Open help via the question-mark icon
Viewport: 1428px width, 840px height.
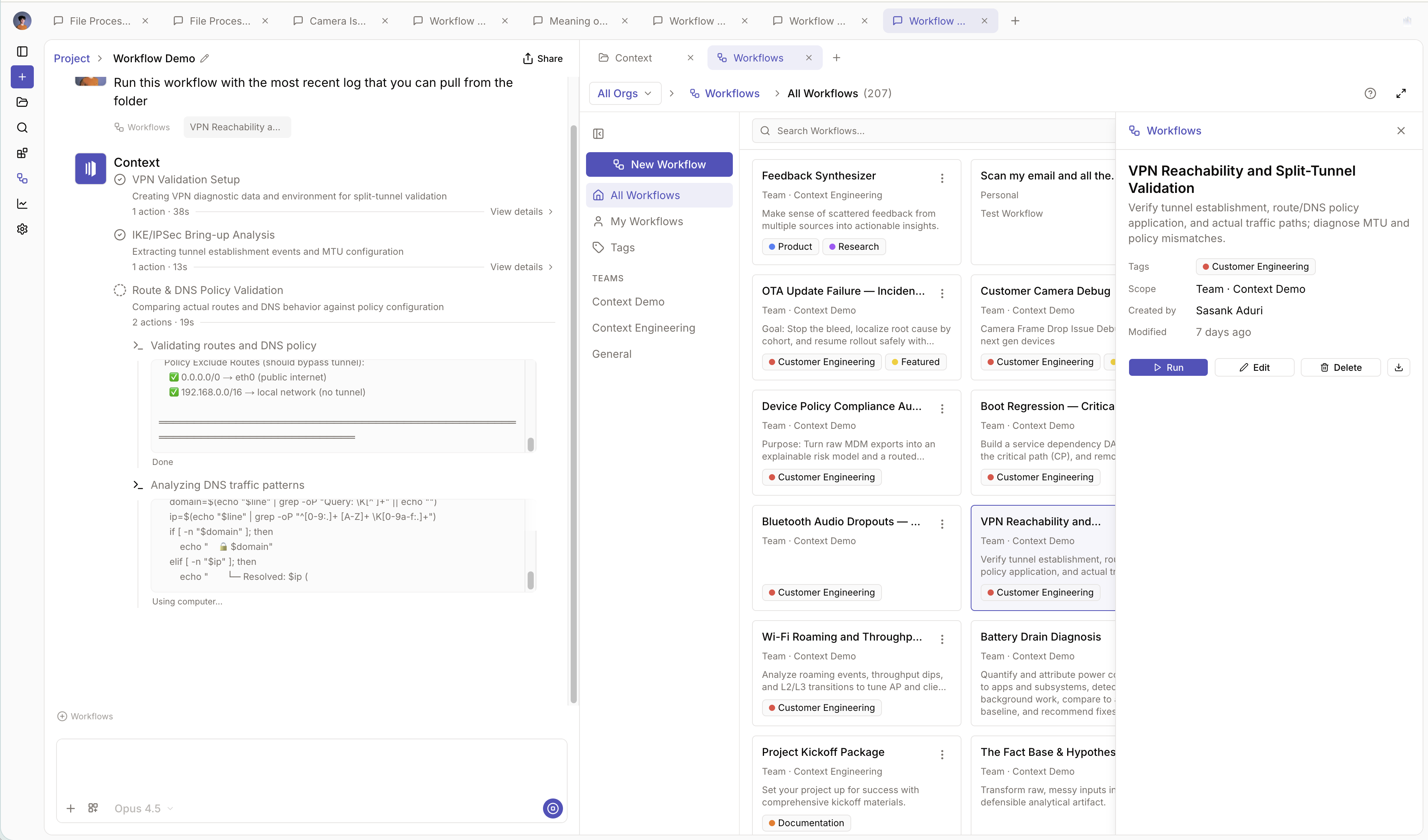(1370, 93)
